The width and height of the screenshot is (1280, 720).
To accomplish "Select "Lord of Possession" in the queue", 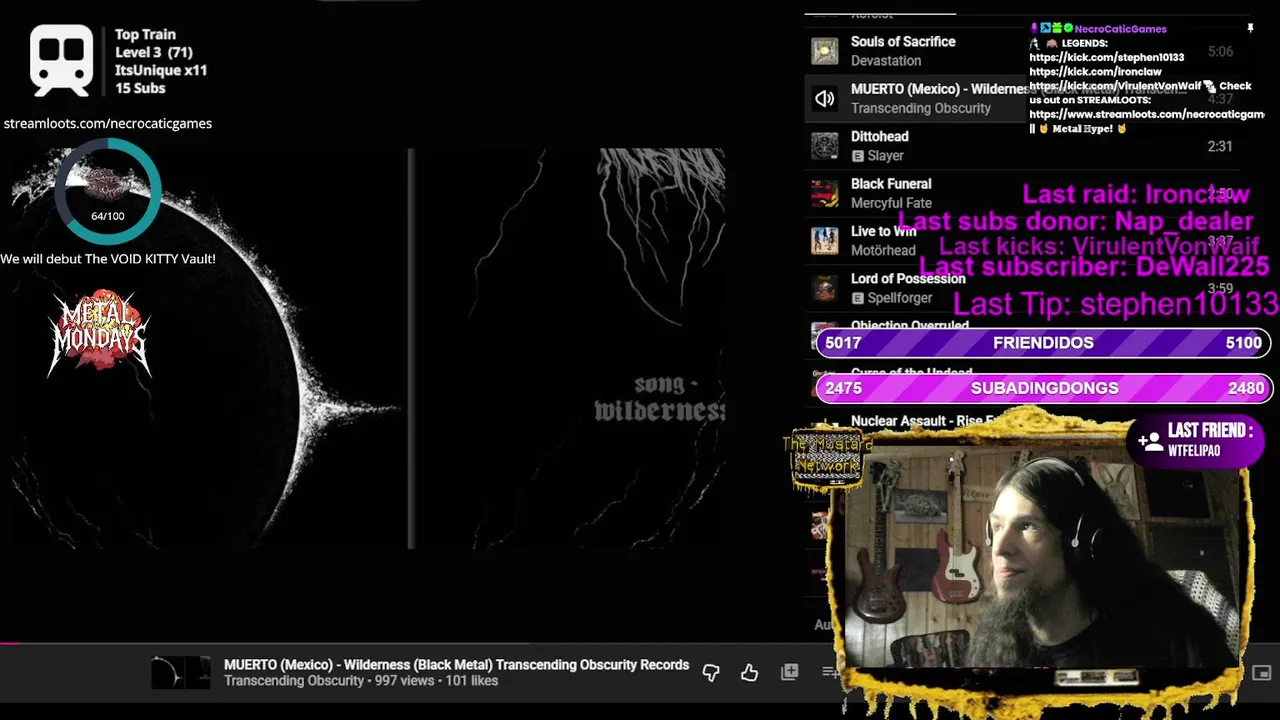I will coord(908,279).
